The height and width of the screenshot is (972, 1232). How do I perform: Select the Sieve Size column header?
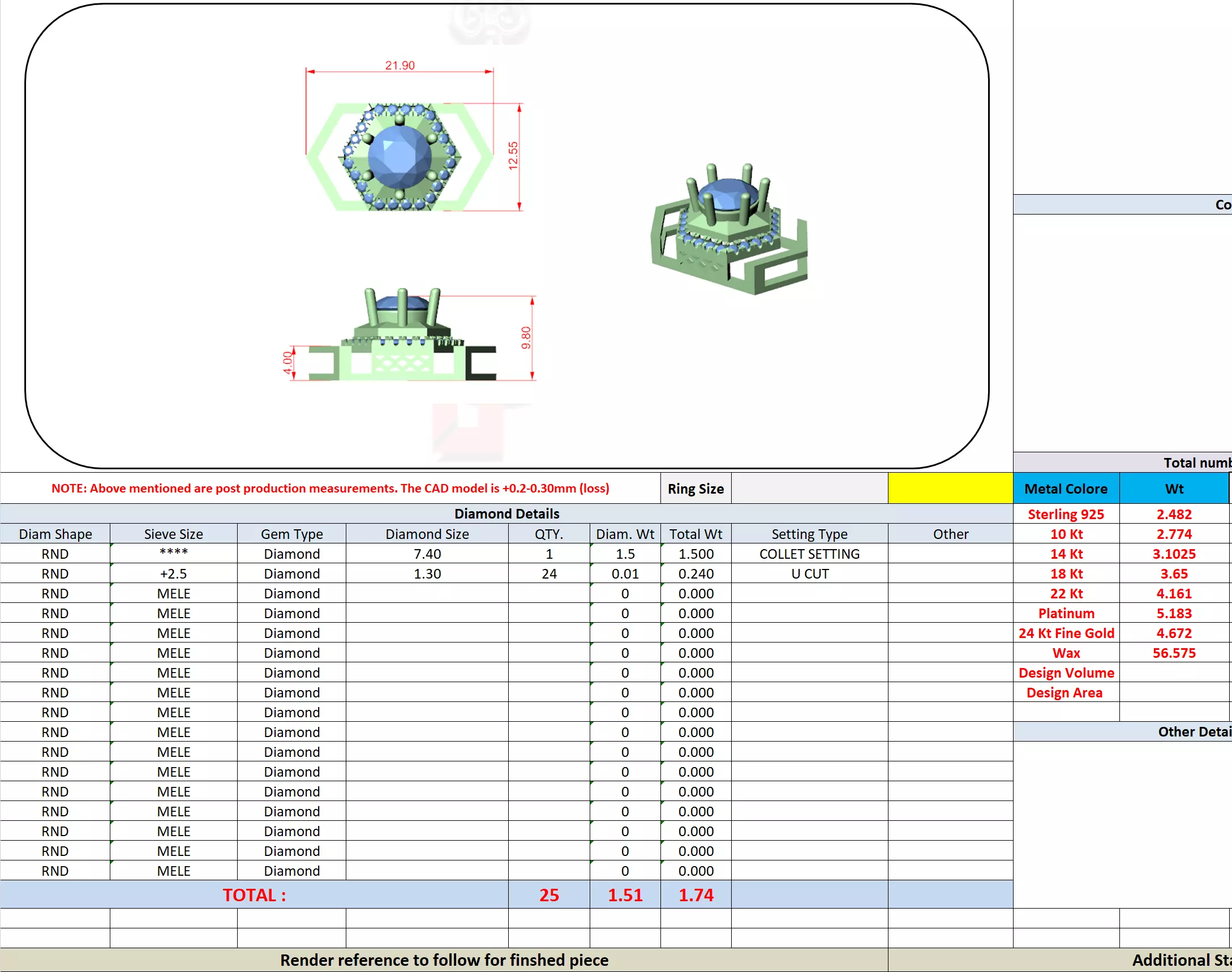coord(174,534)
